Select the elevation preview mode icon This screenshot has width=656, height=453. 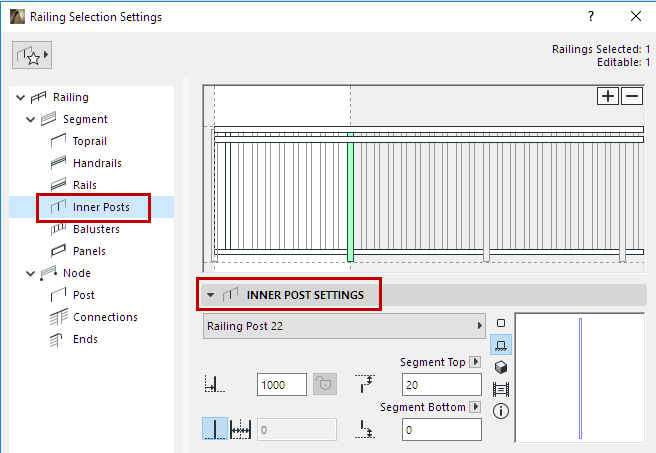(x=501, y=345)
